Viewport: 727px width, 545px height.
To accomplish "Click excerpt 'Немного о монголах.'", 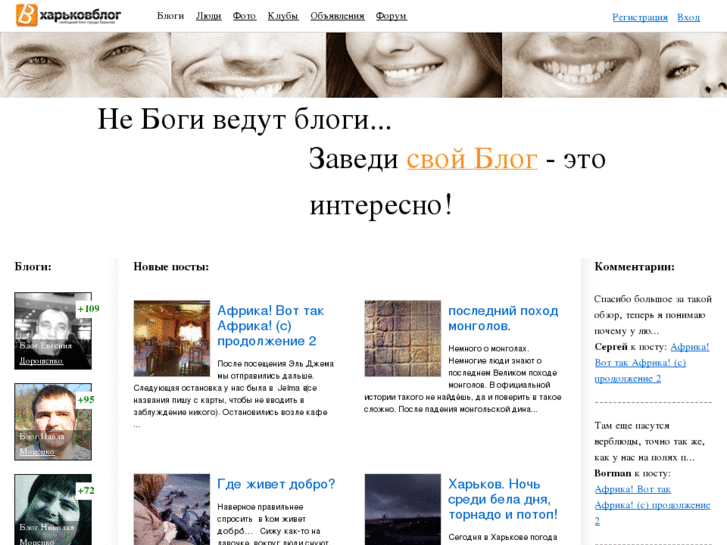I will coord(489,348).
